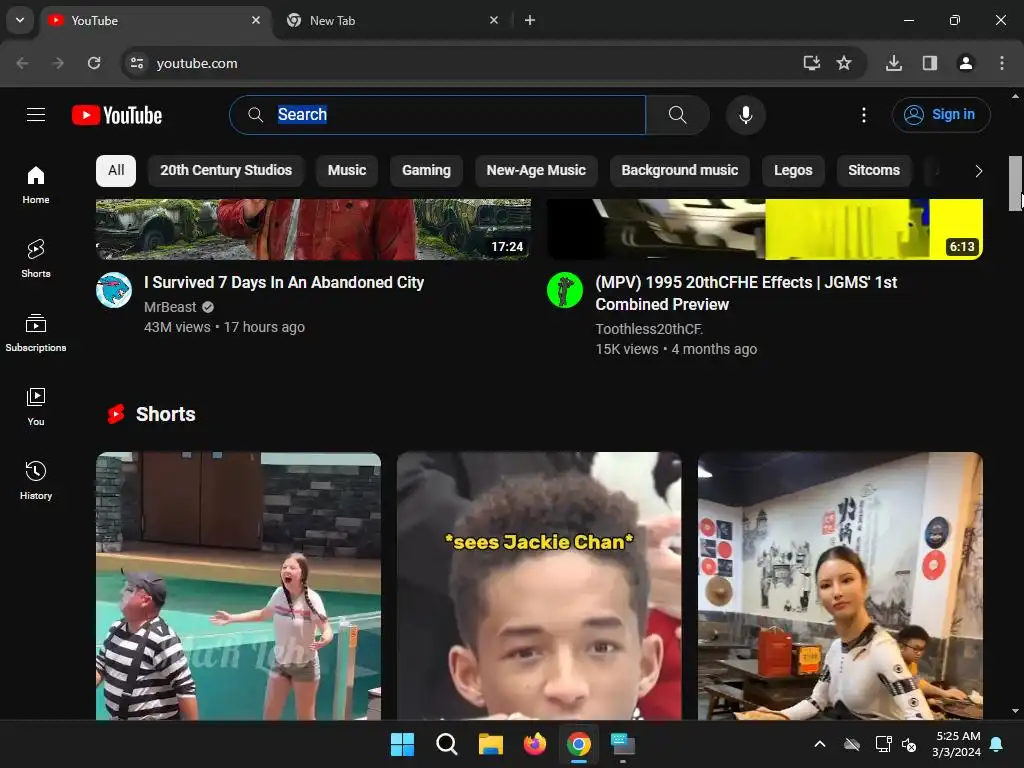Open the pool prank Short thumbnail
Screen dimensions: 1024x768
click(238, 586)
